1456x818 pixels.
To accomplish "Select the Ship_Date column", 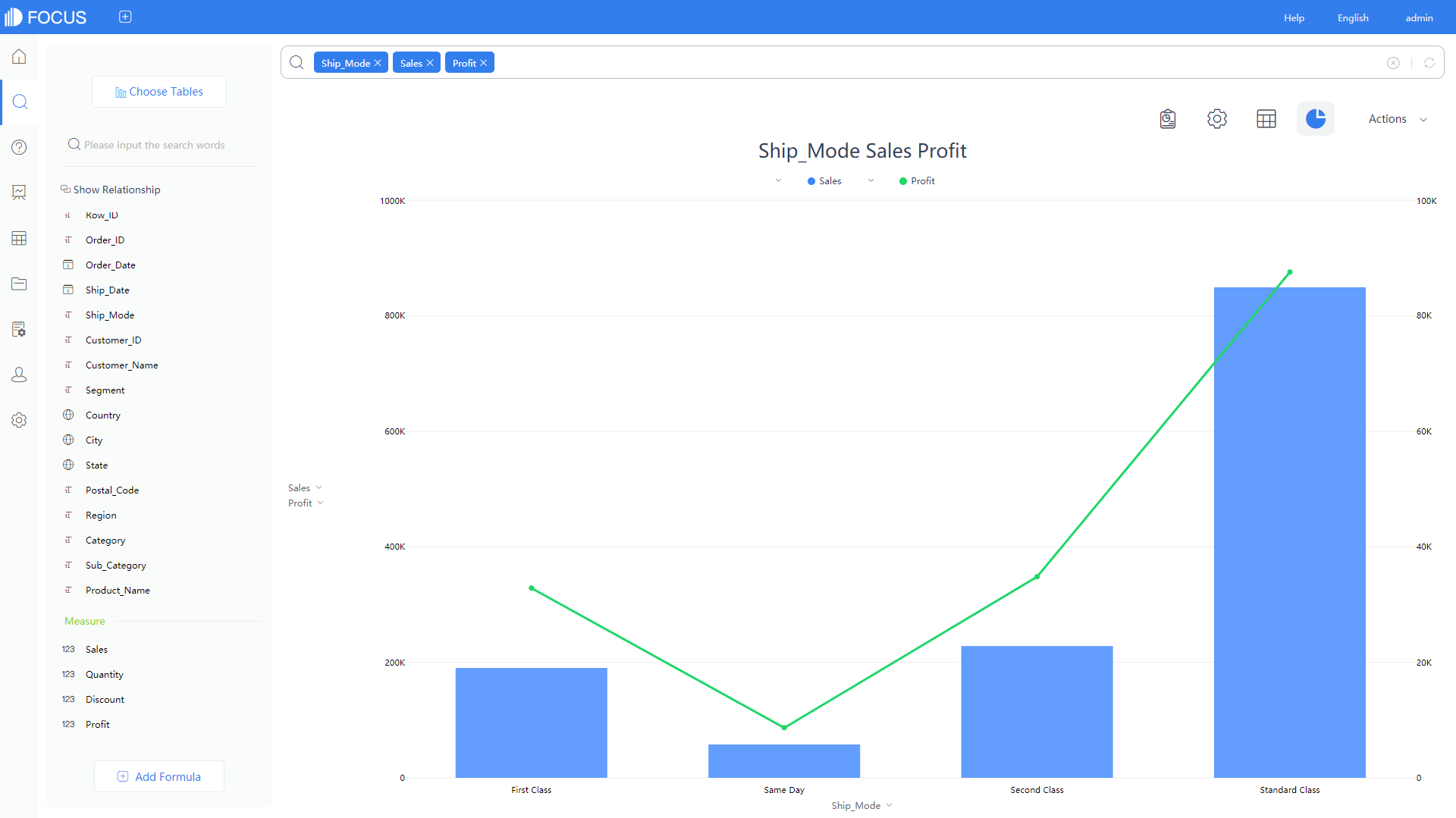I will pos(108,290).
